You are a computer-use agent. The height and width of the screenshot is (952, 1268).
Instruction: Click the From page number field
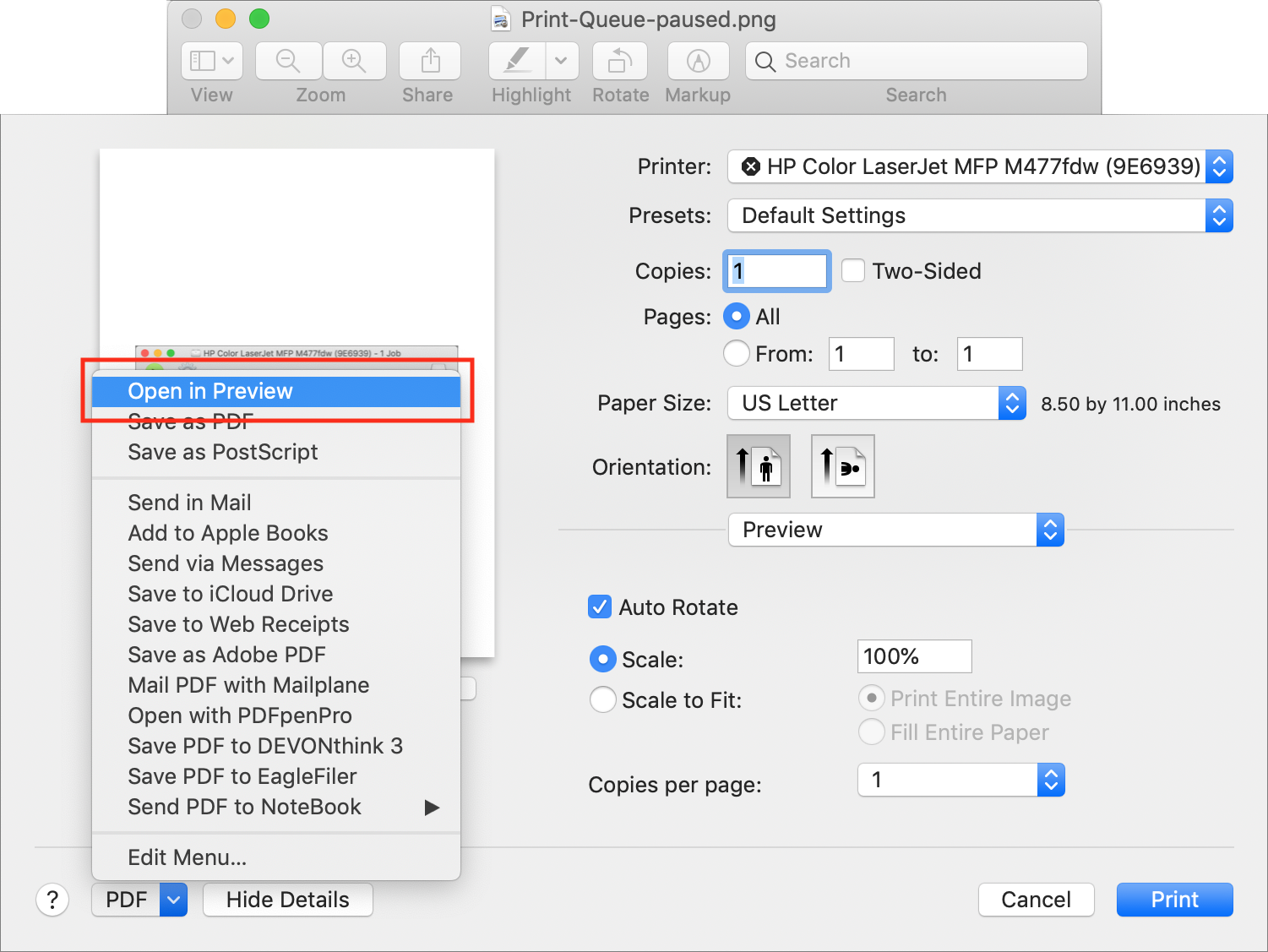coord(862,354)
